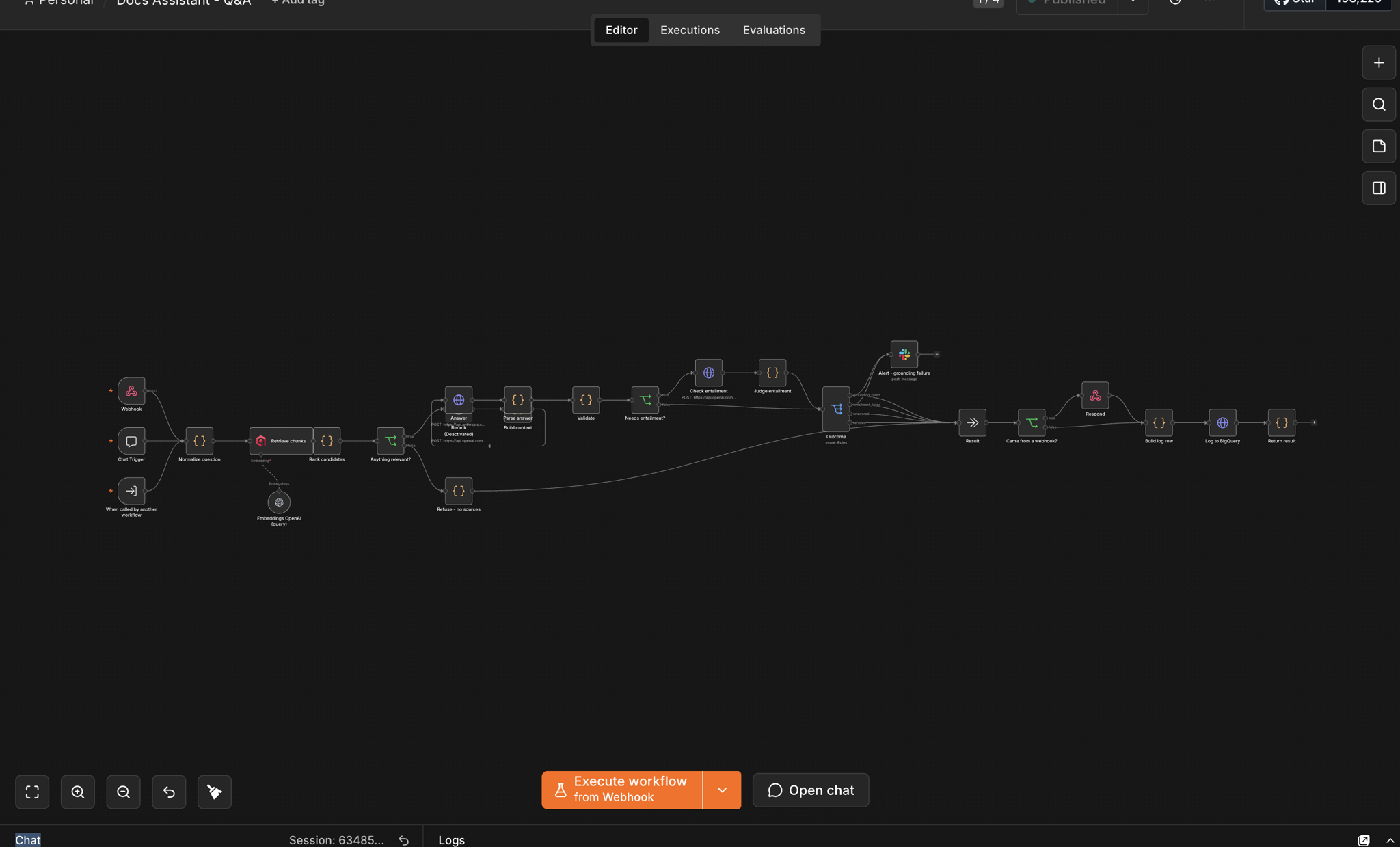The width and height of the screenshot is (1400, 847).
Task: Zoom out of the workflow canvas
Action: 123,792
